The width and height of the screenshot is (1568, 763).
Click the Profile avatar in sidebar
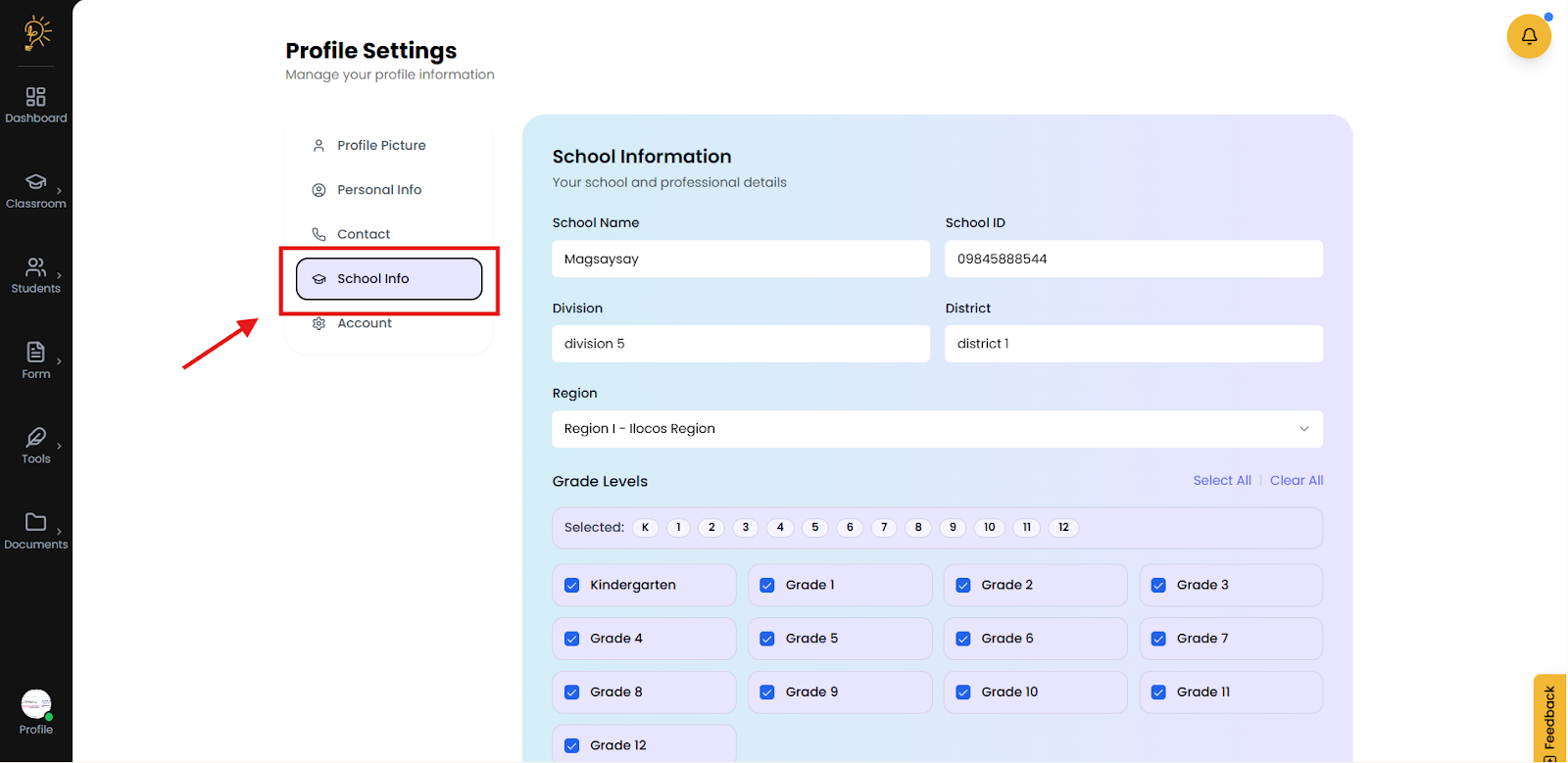pyautogui.click(x=36, y=704)
